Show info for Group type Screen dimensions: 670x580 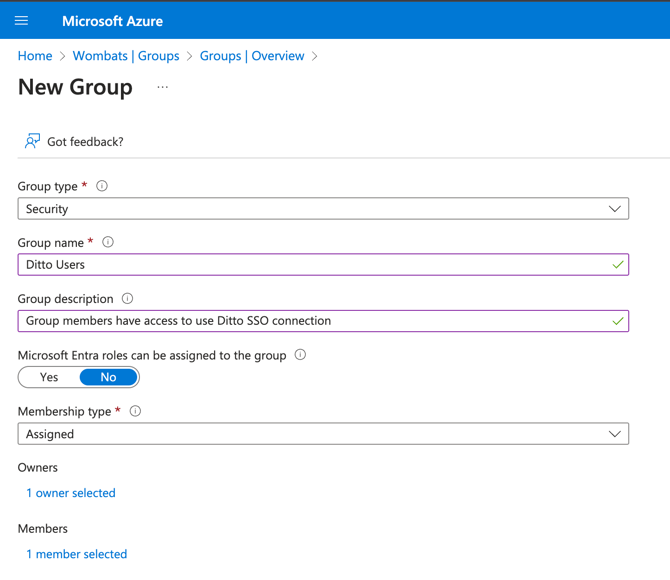tap(102, 186)
